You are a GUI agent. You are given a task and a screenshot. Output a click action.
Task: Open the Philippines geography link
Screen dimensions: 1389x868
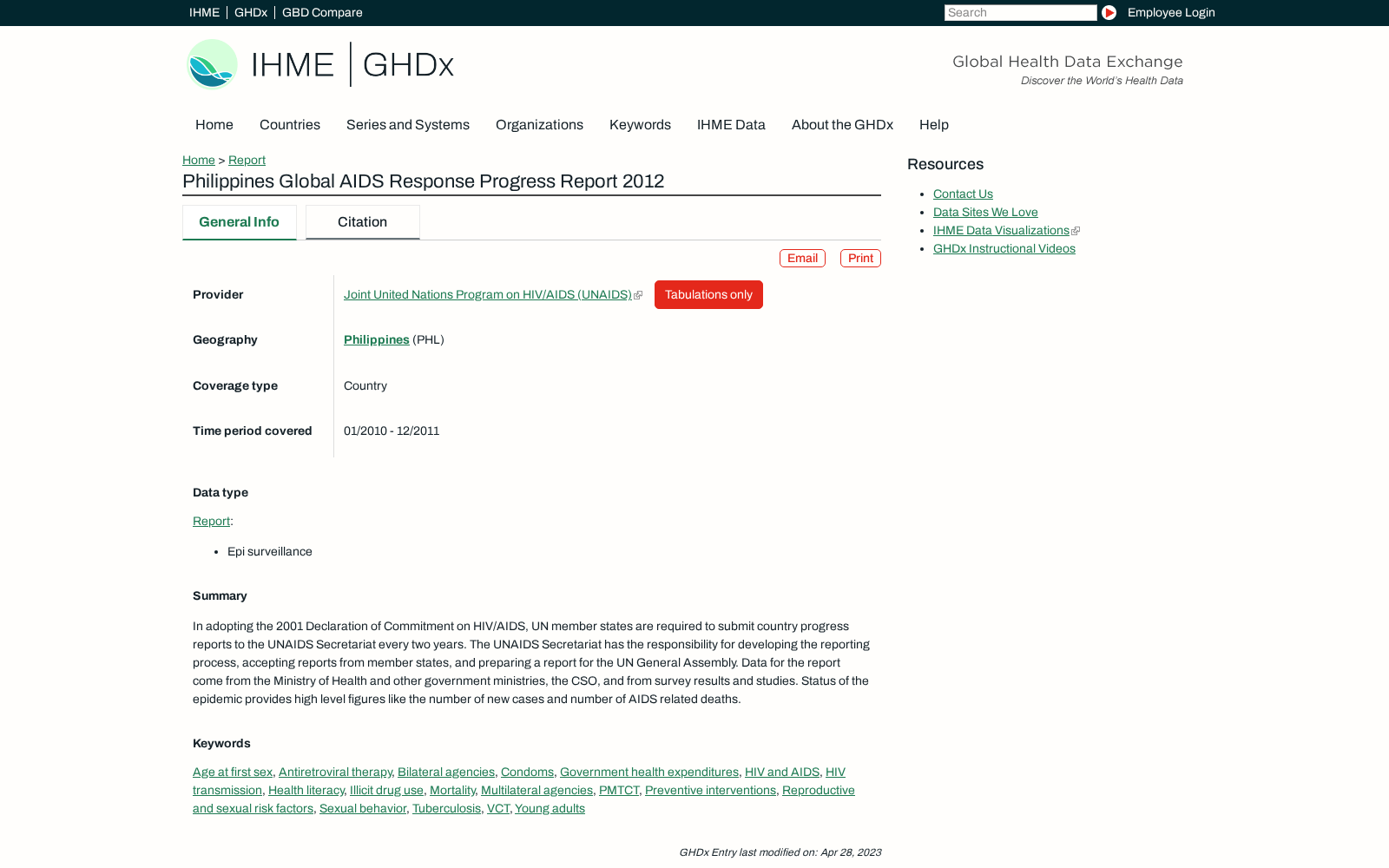(x=377, y=340)
